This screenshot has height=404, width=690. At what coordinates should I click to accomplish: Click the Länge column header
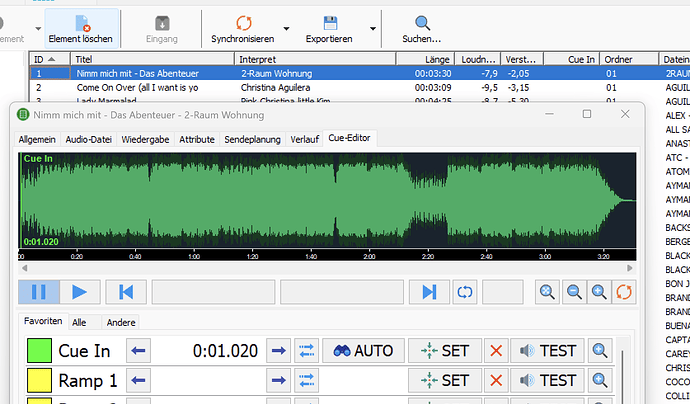point(425,59)
